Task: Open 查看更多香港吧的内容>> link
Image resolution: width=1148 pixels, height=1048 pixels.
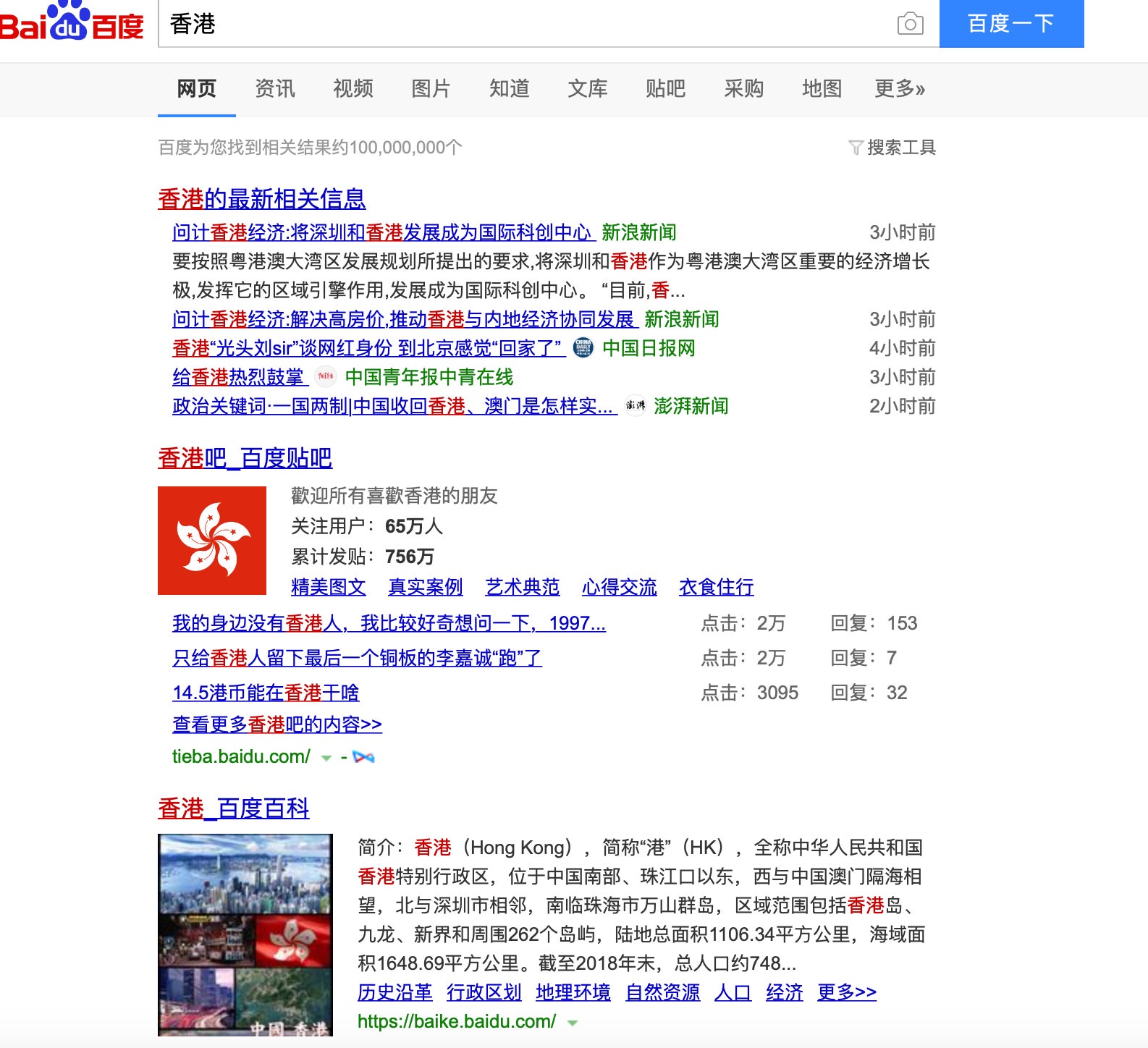Action: [x=277, y=724]
